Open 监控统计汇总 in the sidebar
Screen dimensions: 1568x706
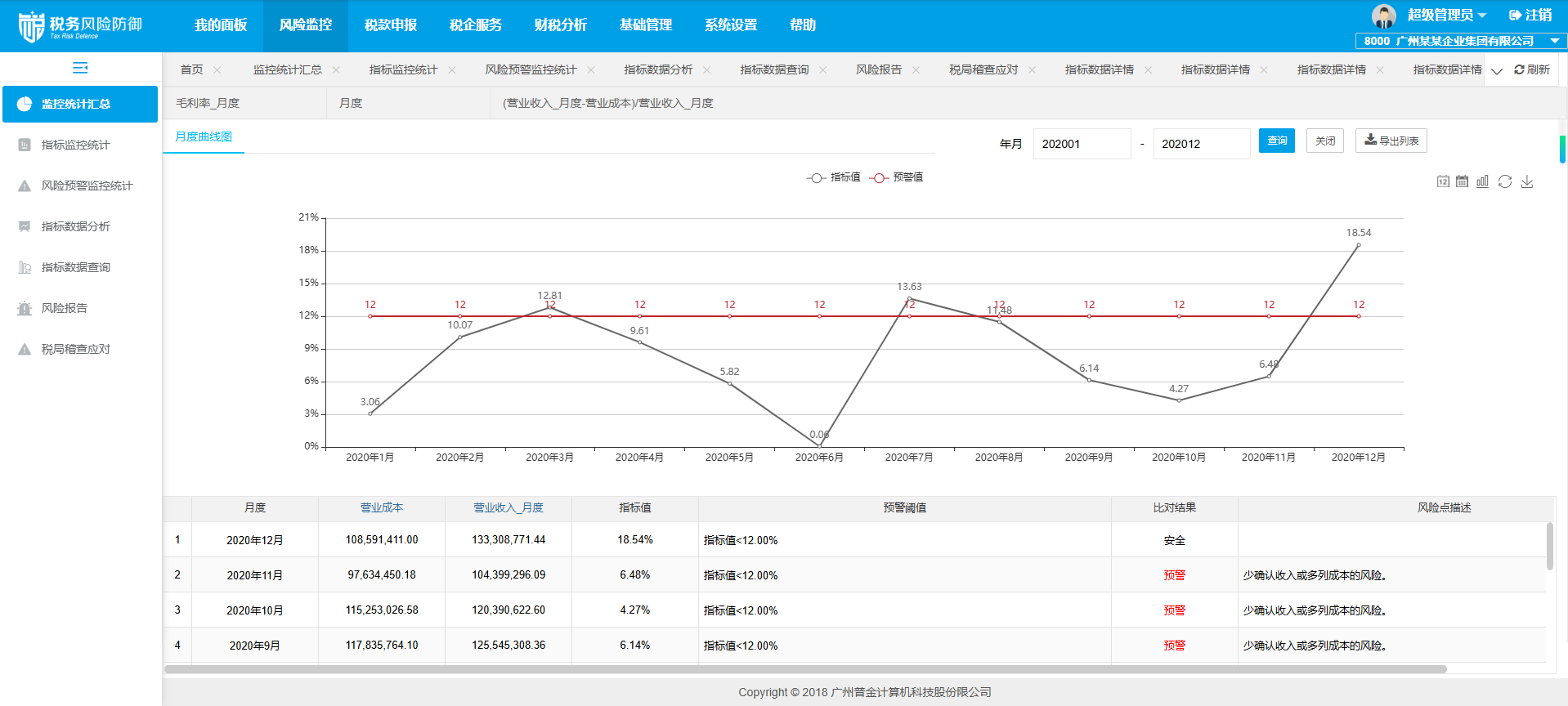[x=80, y=104]
